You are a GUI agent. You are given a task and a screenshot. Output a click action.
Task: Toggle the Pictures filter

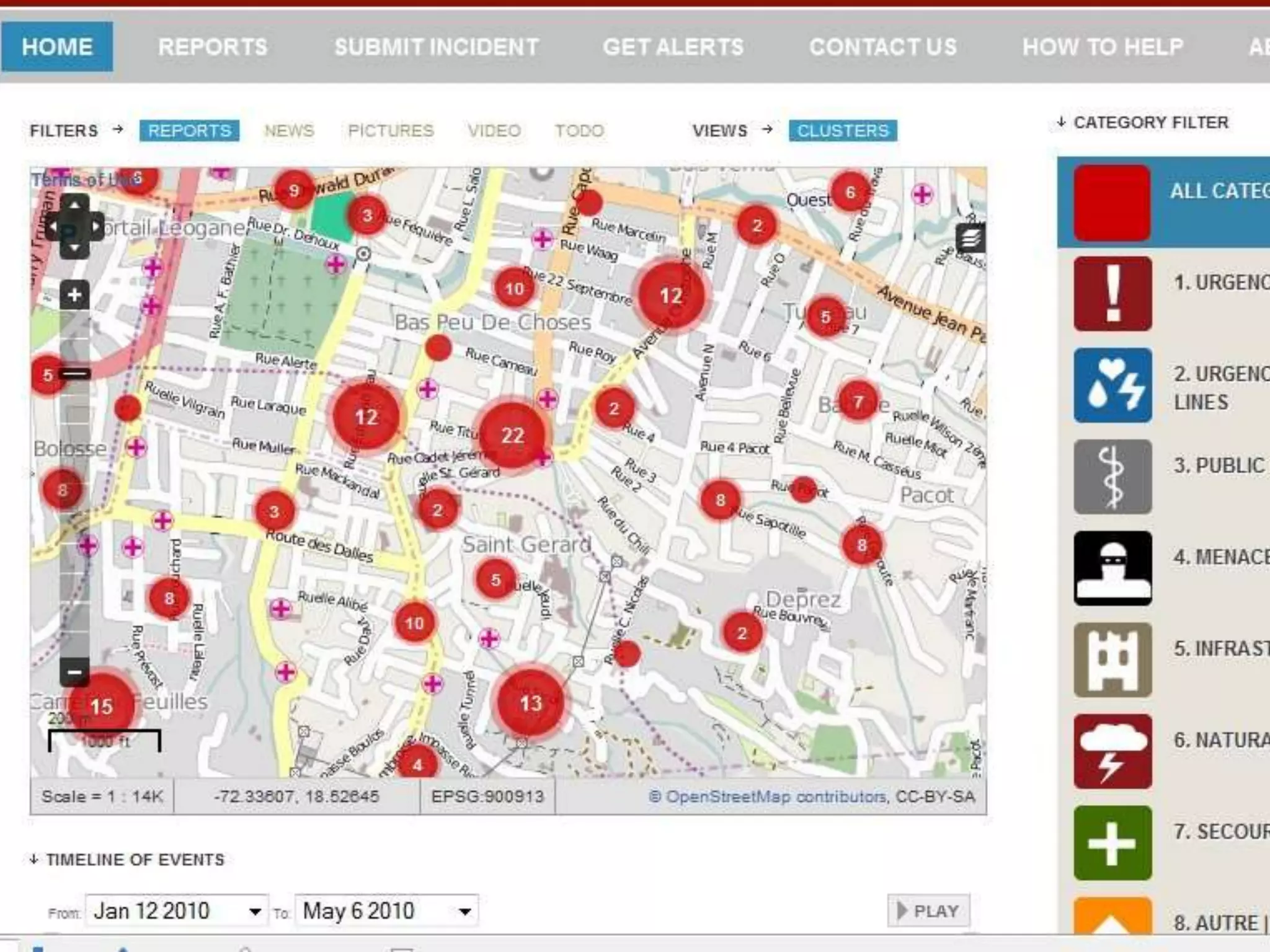click(x=391, y=131)
